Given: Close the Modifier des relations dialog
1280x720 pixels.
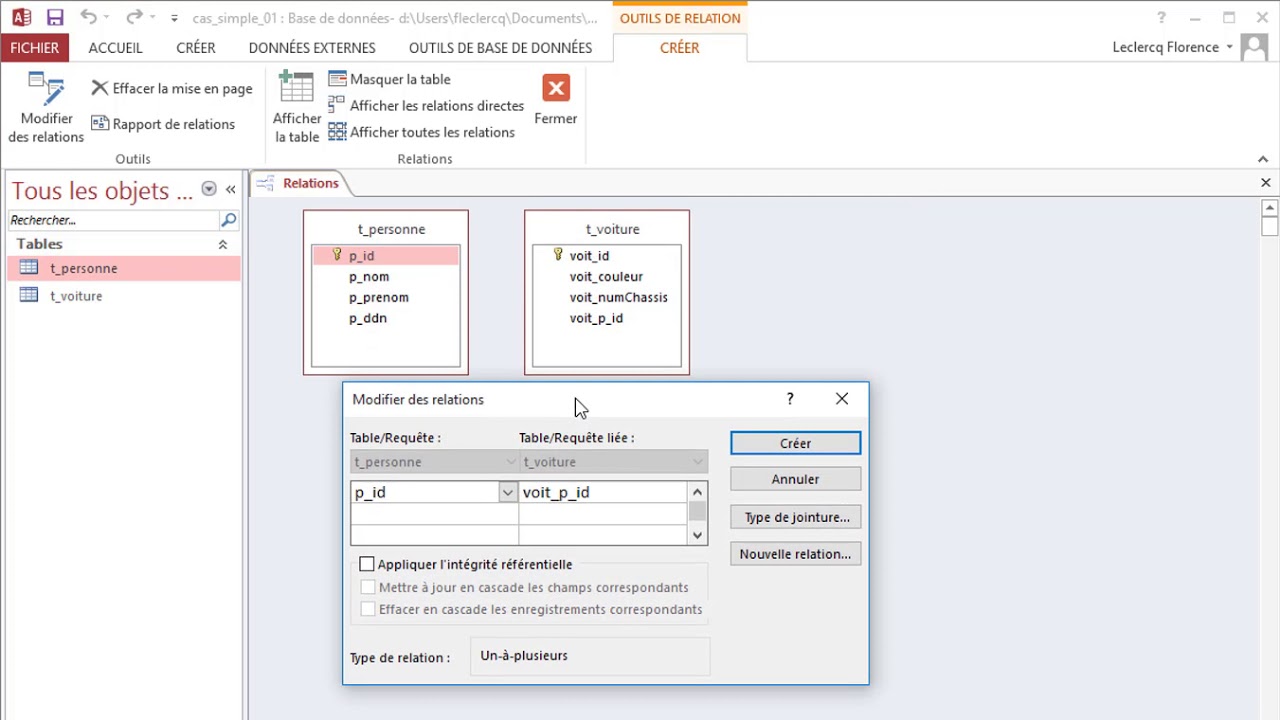Looking at the screenshot, I should 842,399.
